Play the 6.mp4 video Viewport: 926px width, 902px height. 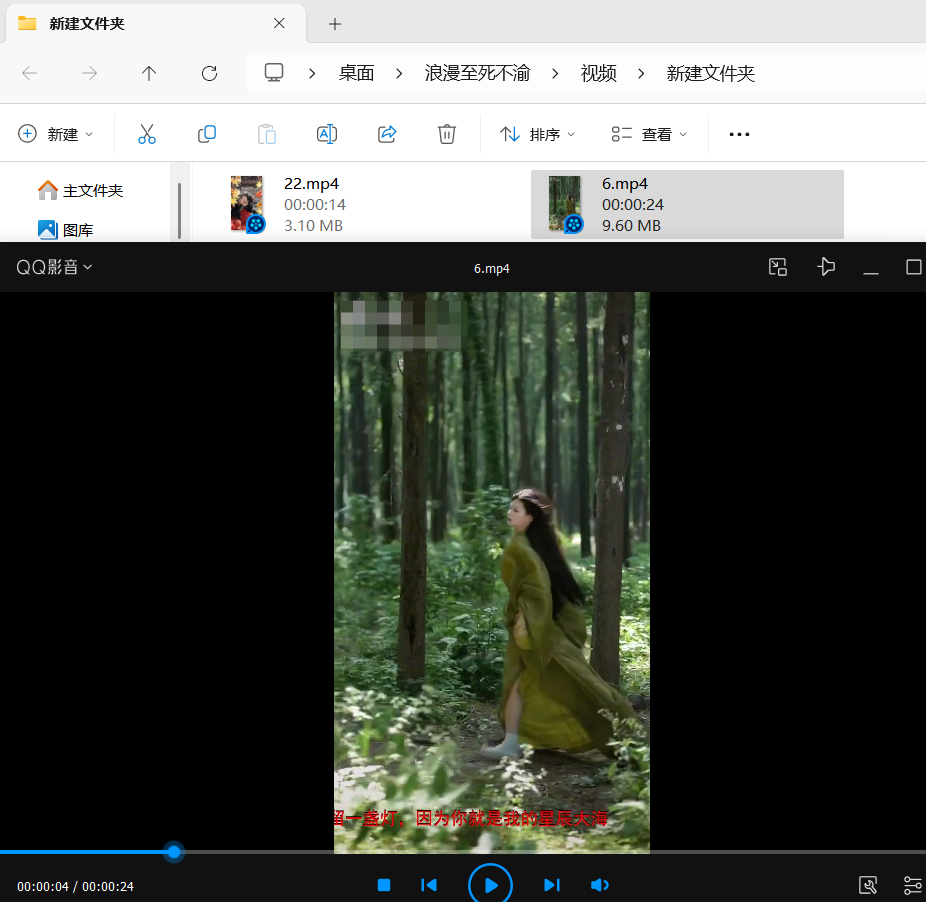(x=490, y=885)
